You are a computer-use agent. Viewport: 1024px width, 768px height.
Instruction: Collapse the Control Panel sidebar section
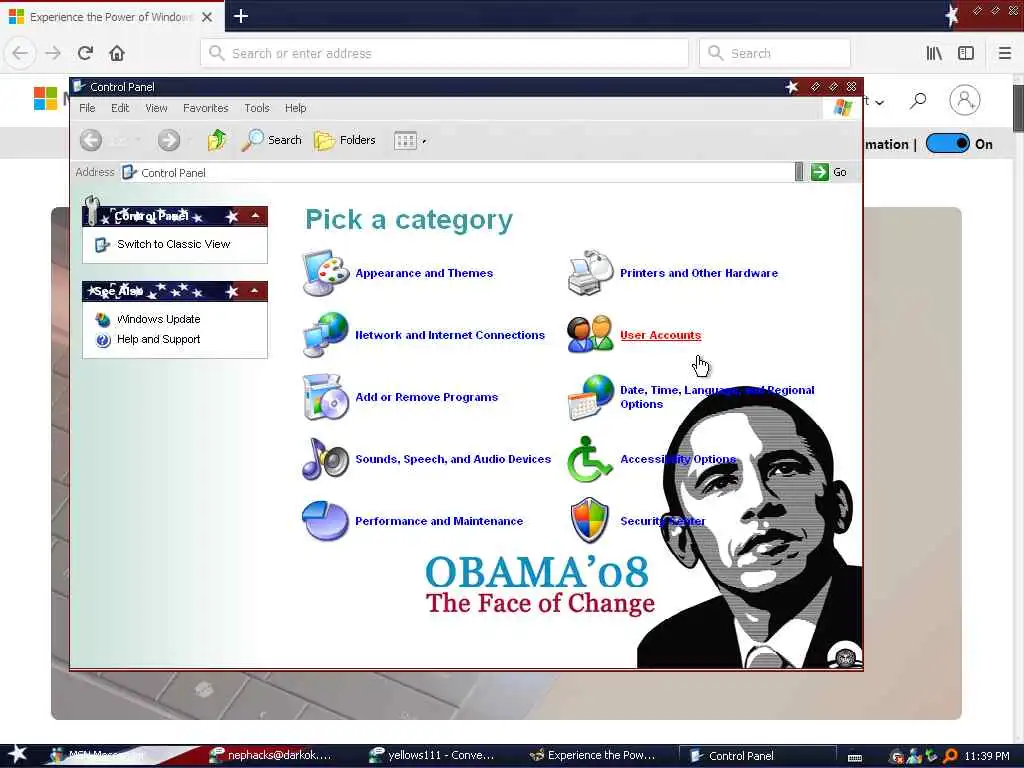click(x=255, y=216)
